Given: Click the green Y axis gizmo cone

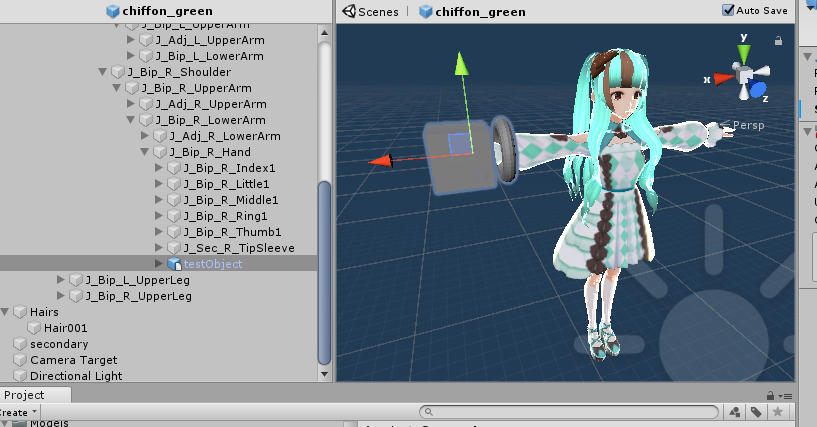Looking at the screenshot, I should tap(744, 55).
